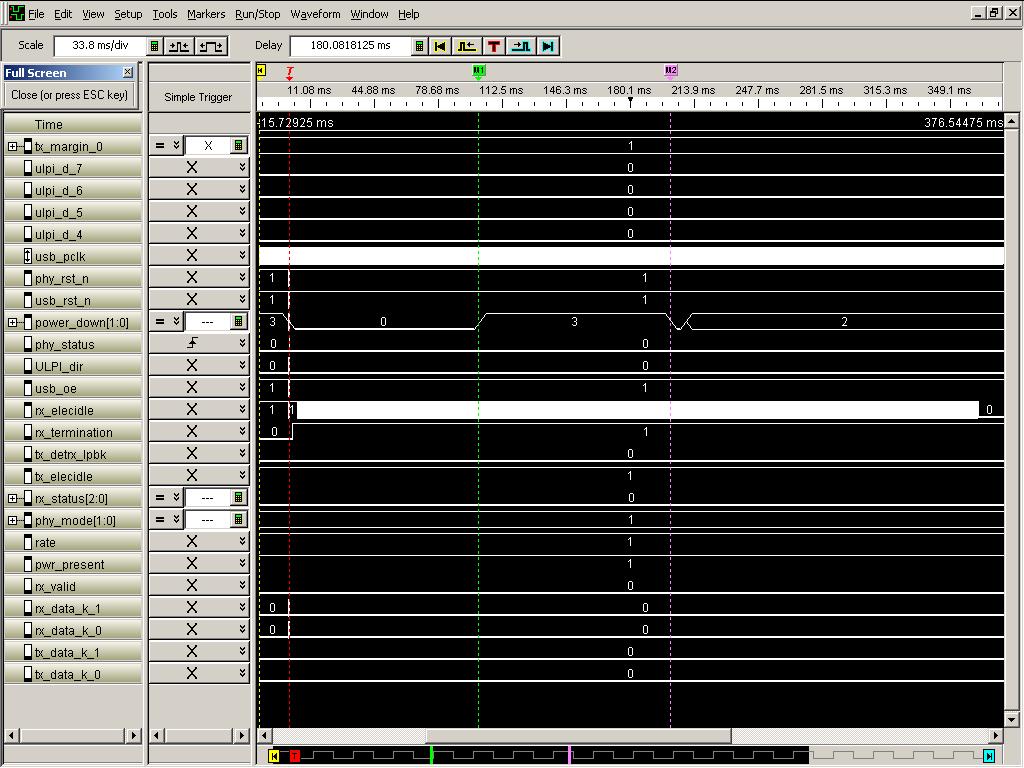
Task: Open trigger dropdown for phy_status rising edge
Action: point(242,344)
